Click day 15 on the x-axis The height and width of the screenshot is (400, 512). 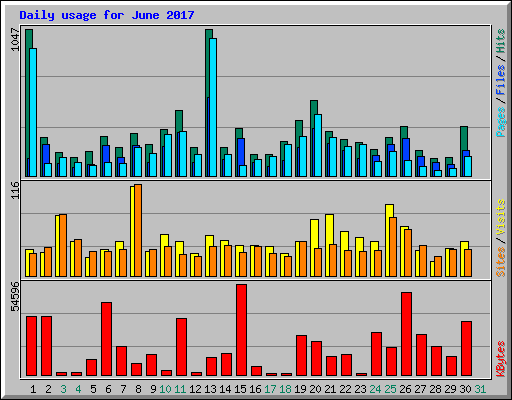[x=240, y=389]
